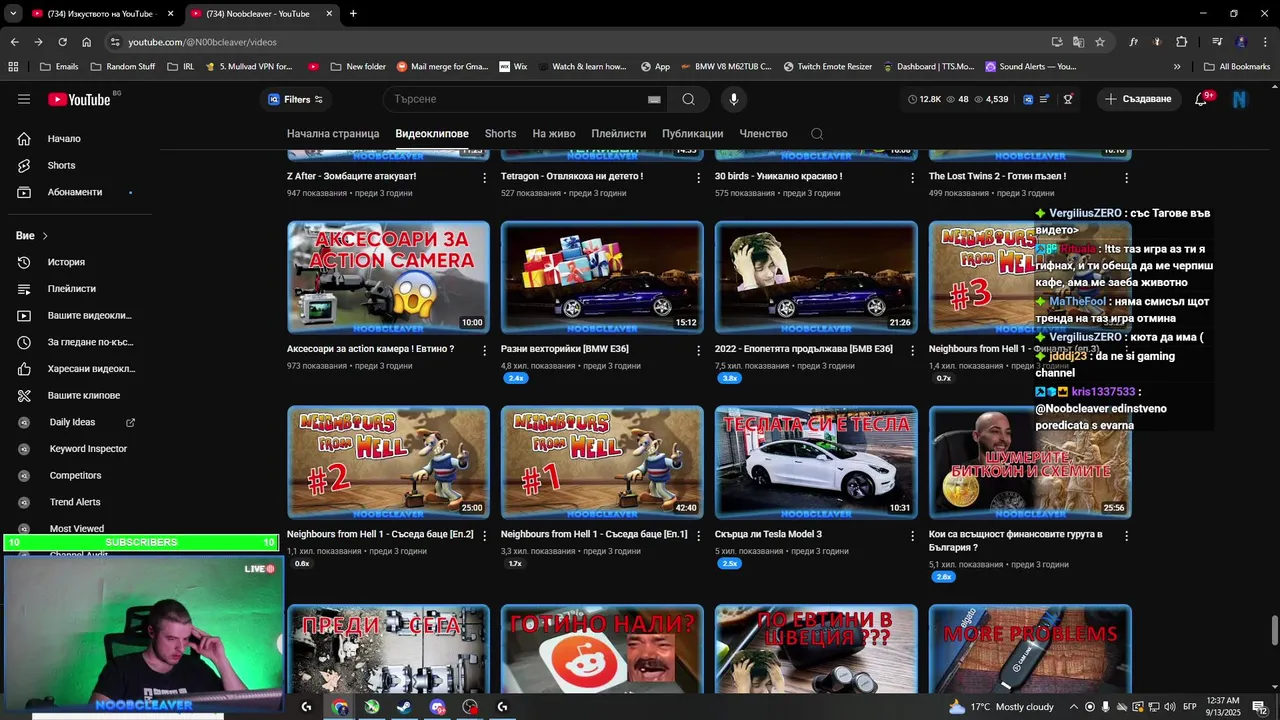1280x720 pixels.
Task: Click the search magnifier button
Action: (688, 99)
